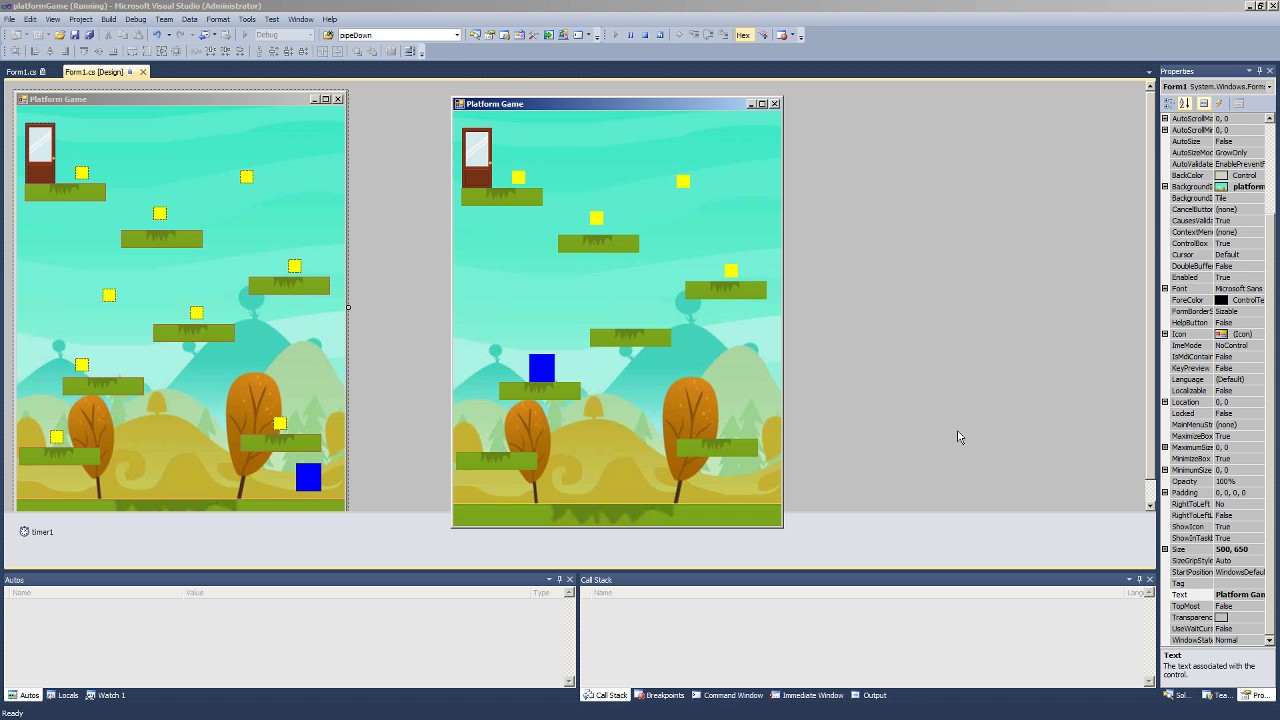Screen dimensions: 1280x720
Task: Stop debugging using the stop icon
Action: click(x=645, y=35)
